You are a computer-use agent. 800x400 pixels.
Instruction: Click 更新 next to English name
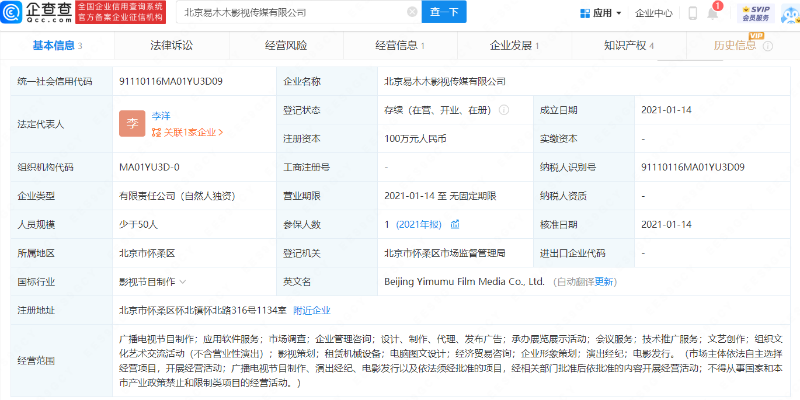point(605,282)
